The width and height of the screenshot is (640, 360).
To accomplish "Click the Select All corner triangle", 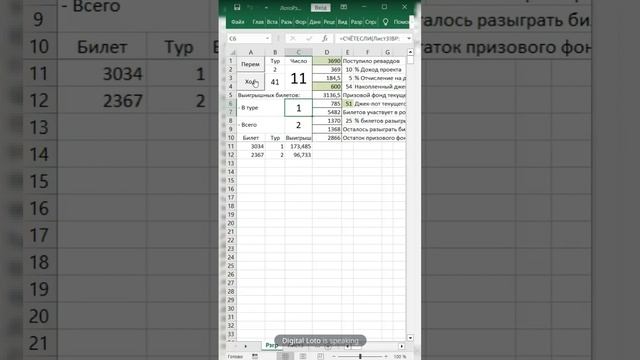I will (x=232, y=52).
